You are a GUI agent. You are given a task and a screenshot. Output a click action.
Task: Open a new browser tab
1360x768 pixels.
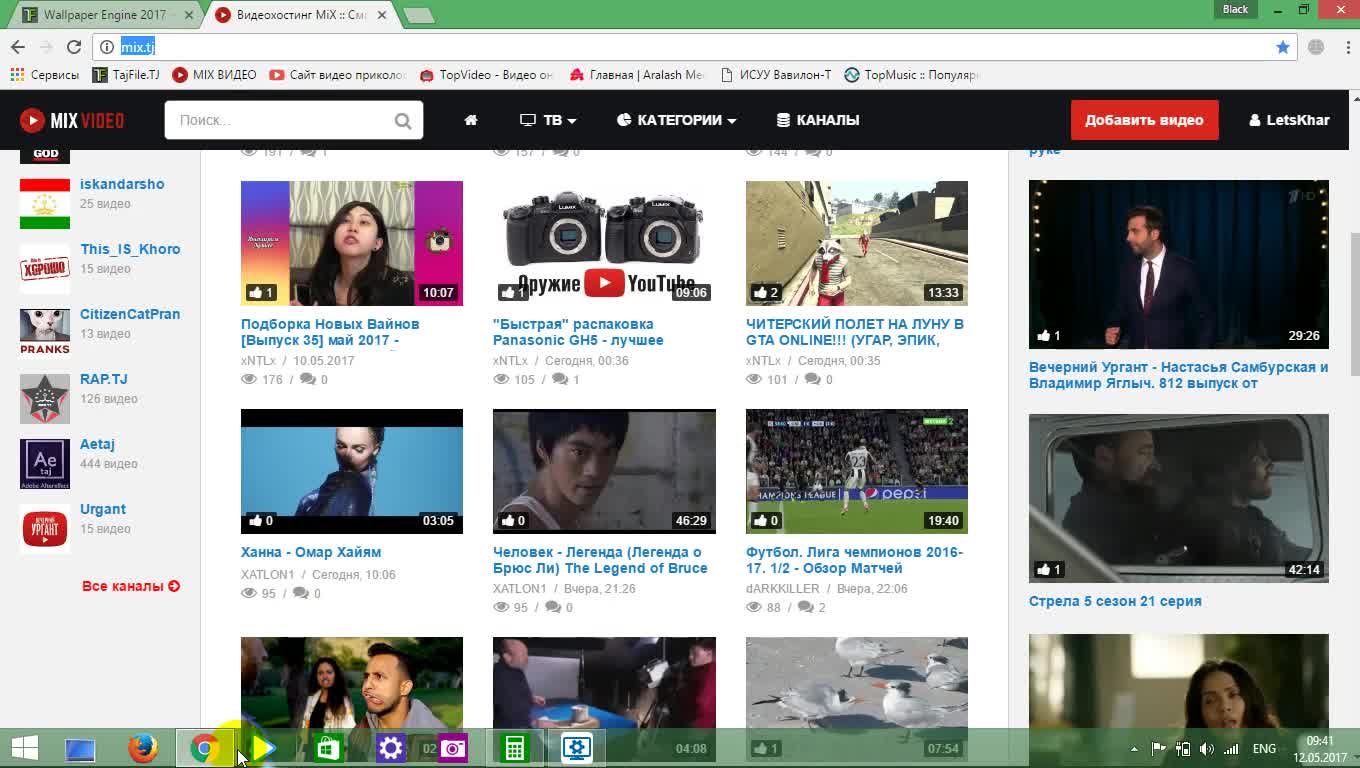[418, 15]
